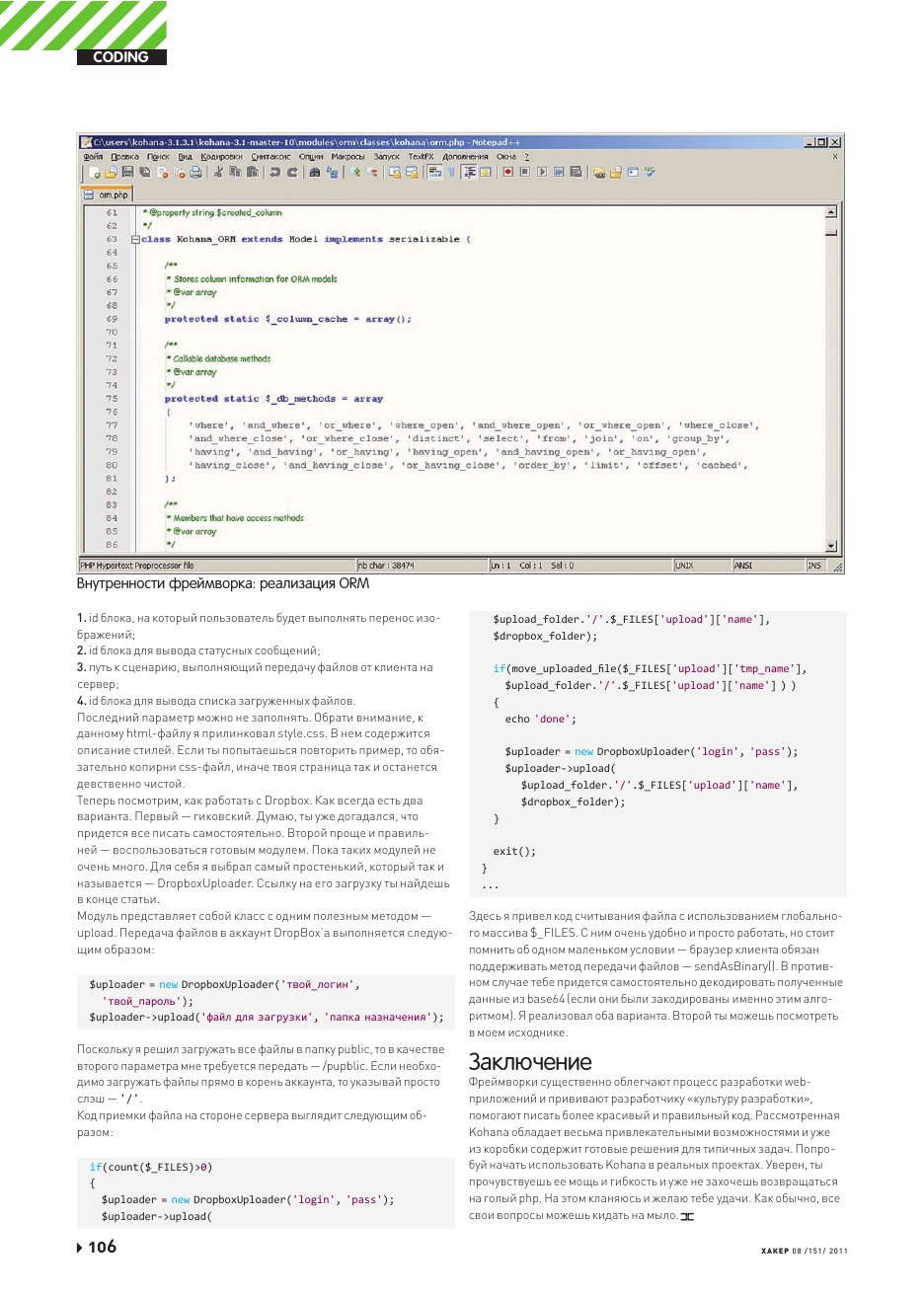
Task: Open the TextFX menu
Action: pos(421,157)
